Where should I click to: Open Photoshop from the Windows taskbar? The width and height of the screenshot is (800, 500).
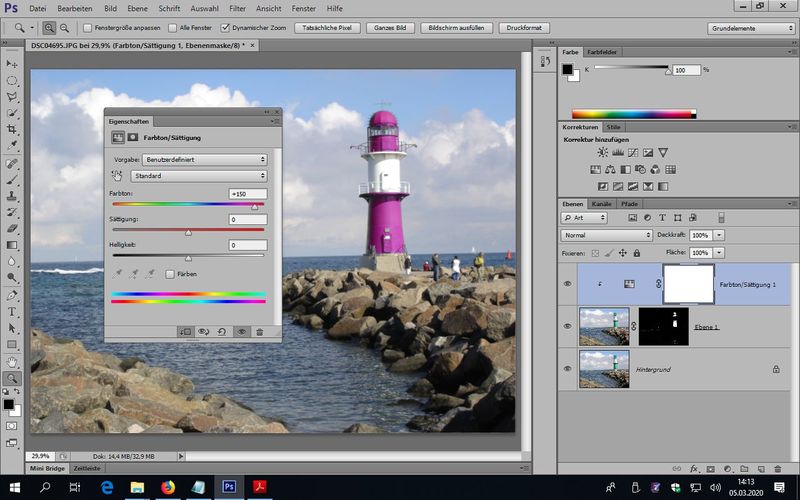point(229,487)
